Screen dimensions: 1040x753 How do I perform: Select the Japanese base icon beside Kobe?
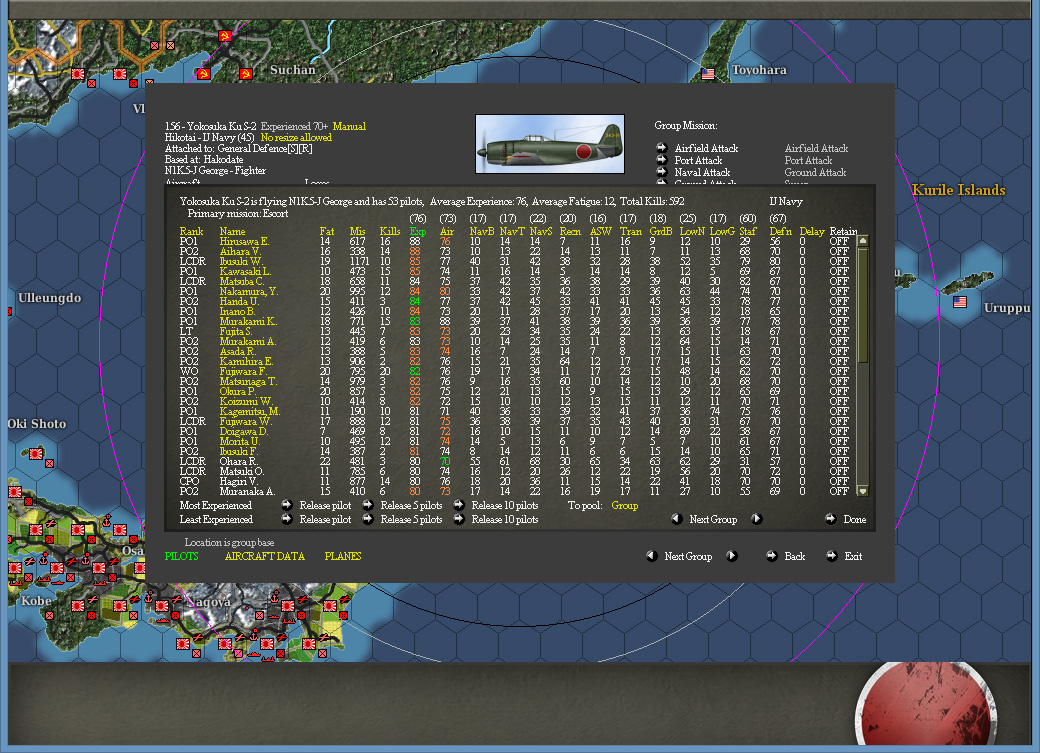point(76,604)
